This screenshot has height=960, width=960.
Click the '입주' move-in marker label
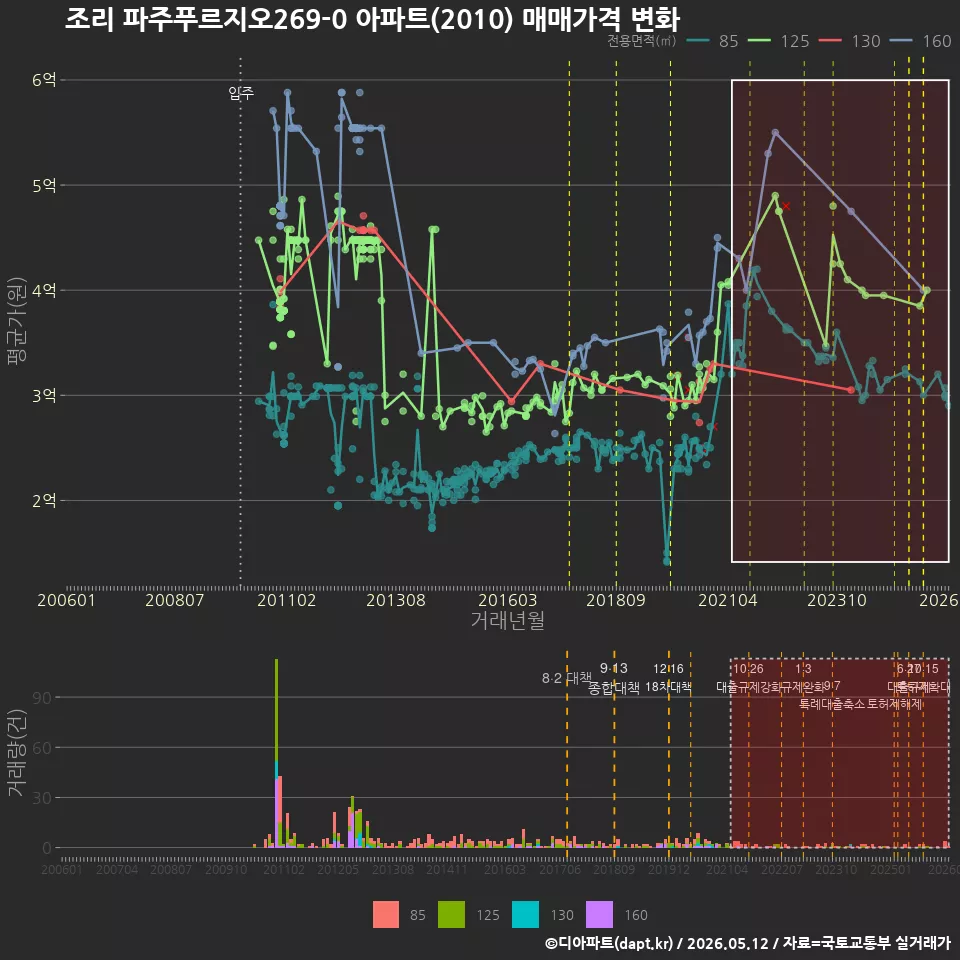(241, 93)
